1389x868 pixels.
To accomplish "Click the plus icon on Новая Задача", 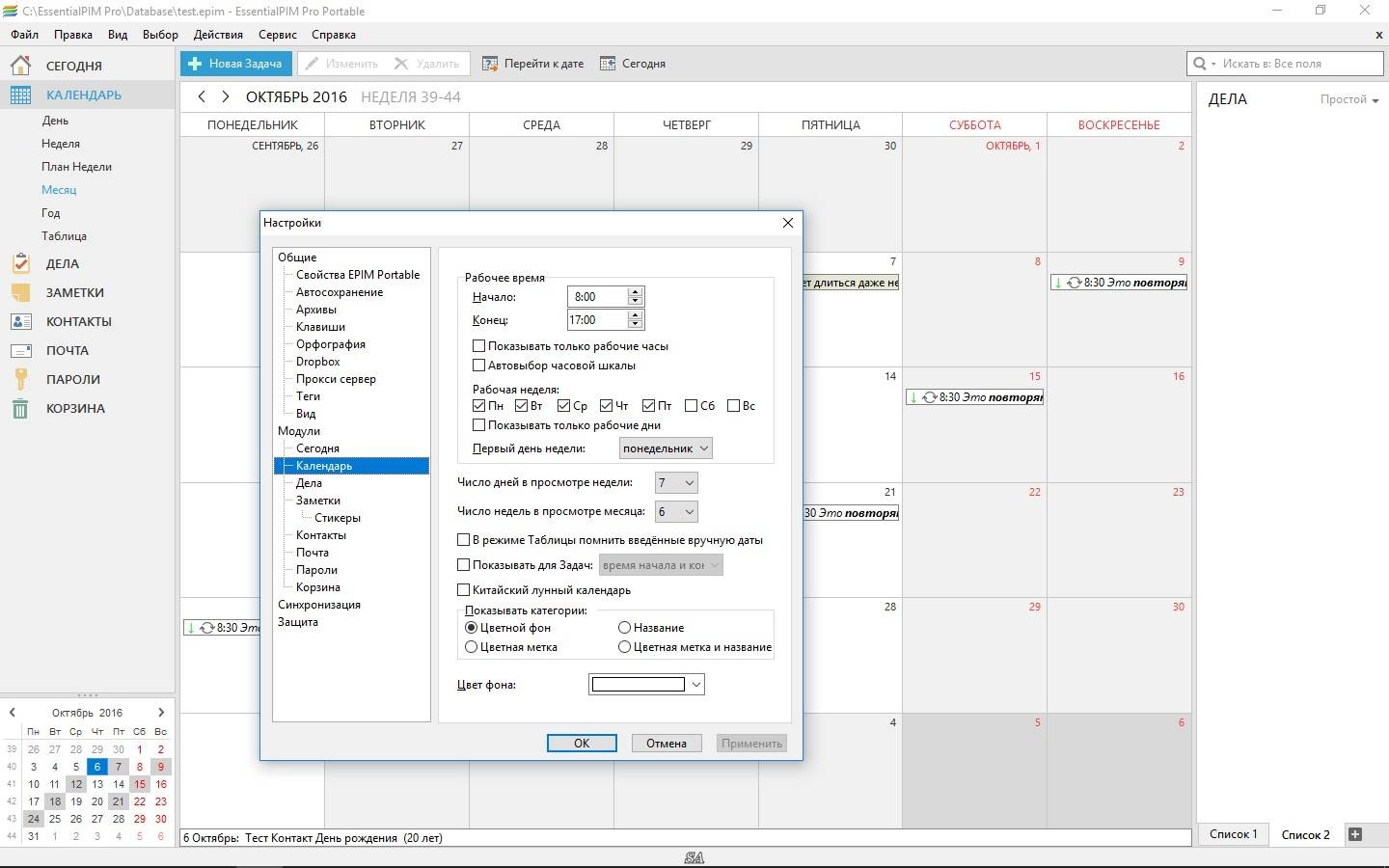I will (x=195, y=64).
